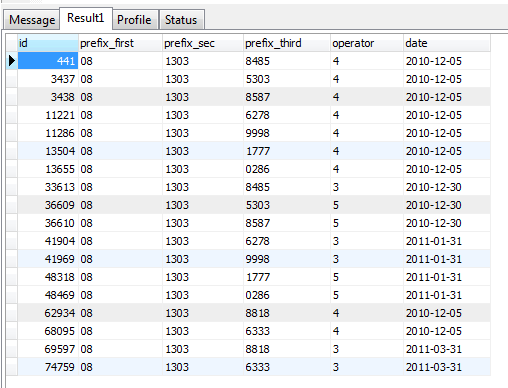Select the id cell 62934
The width and height of the screenshot is (508, 388).
48,313
